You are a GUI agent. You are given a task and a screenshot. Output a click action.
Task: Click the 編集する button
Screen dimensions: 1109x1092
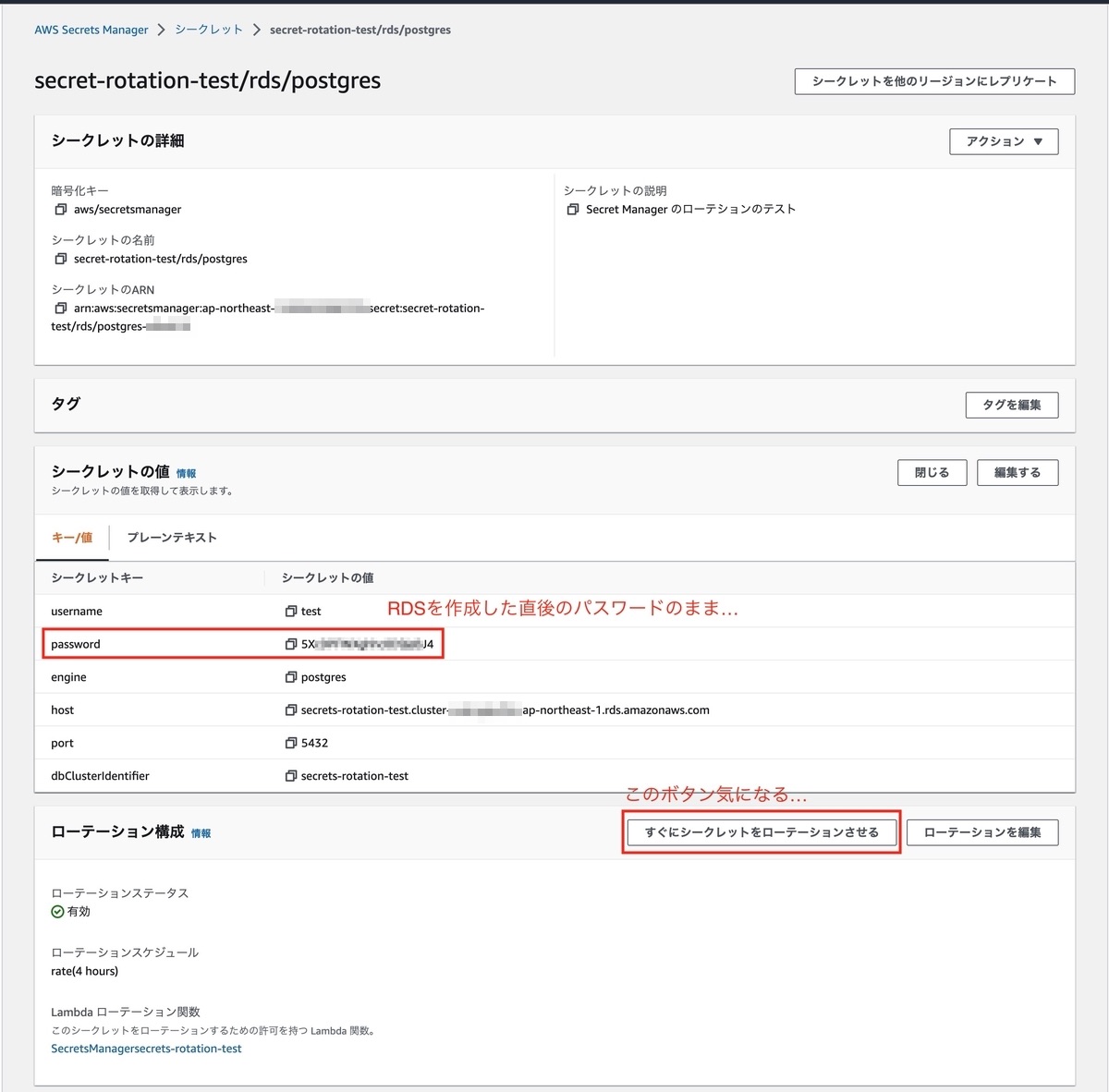(1018, 472)
